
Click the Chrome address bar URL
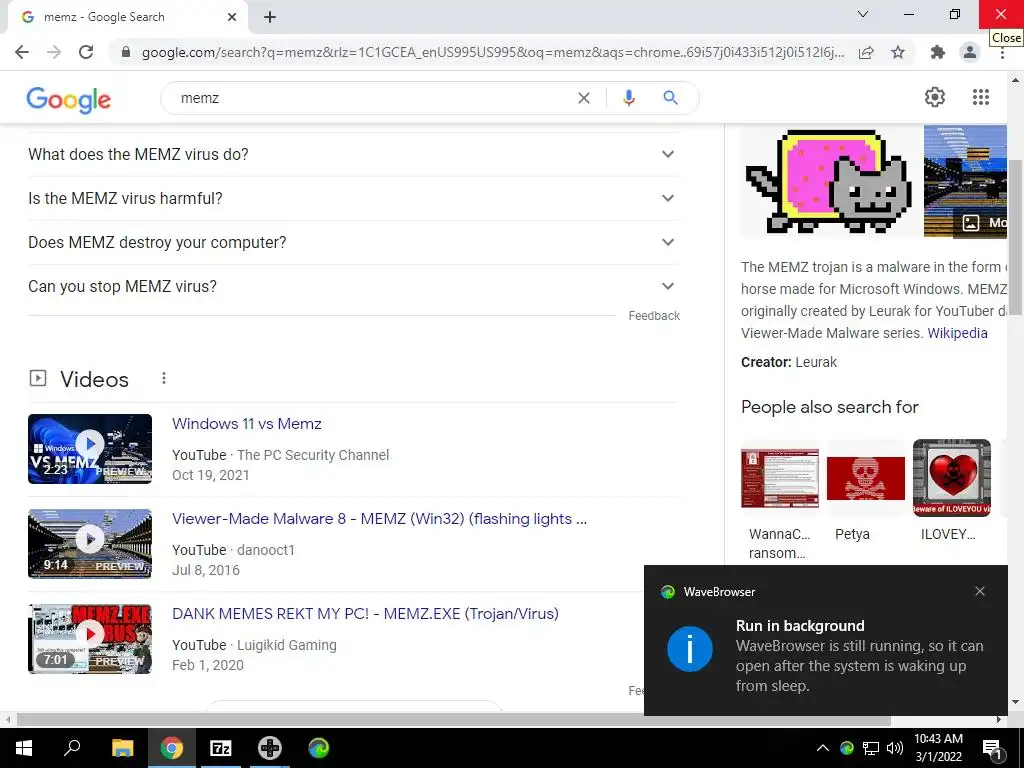tap(492, 52)
